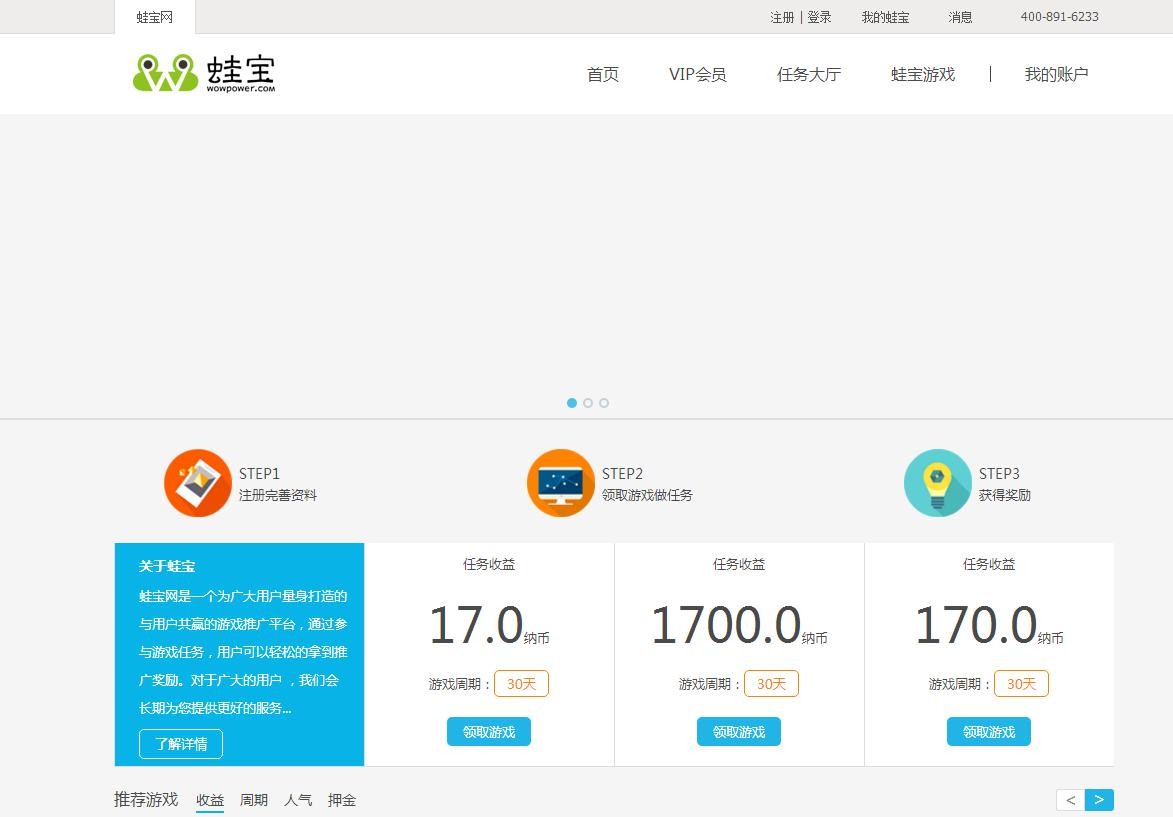The width and height of the screenshot is (1173, 817).
Task: Click the 获得奖励 step text
Action: click(x=1005, y=495)
